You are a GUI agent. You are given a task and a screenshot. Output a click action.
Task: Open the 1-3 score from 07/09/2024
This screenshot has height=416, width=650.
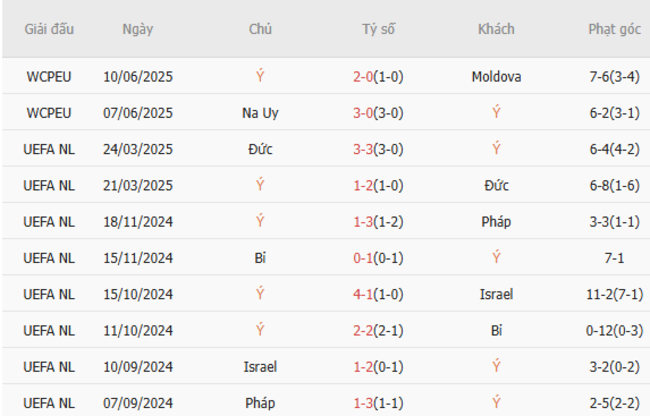378,402
